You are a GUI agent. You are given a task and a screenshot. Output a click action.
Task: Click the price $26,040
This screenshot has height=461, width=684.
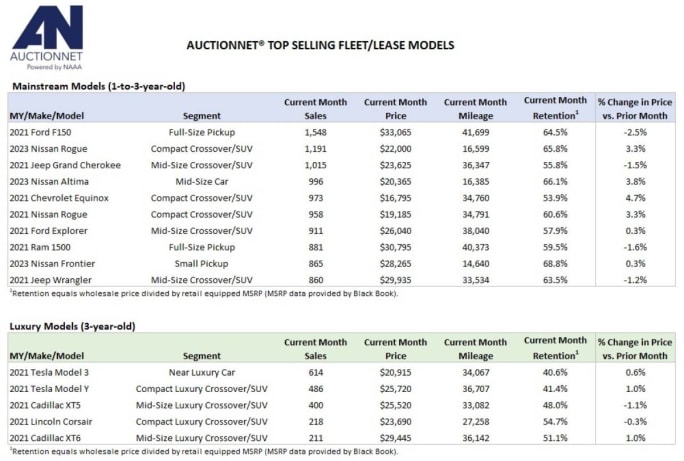pyautogui.click(x=395, y=231)
